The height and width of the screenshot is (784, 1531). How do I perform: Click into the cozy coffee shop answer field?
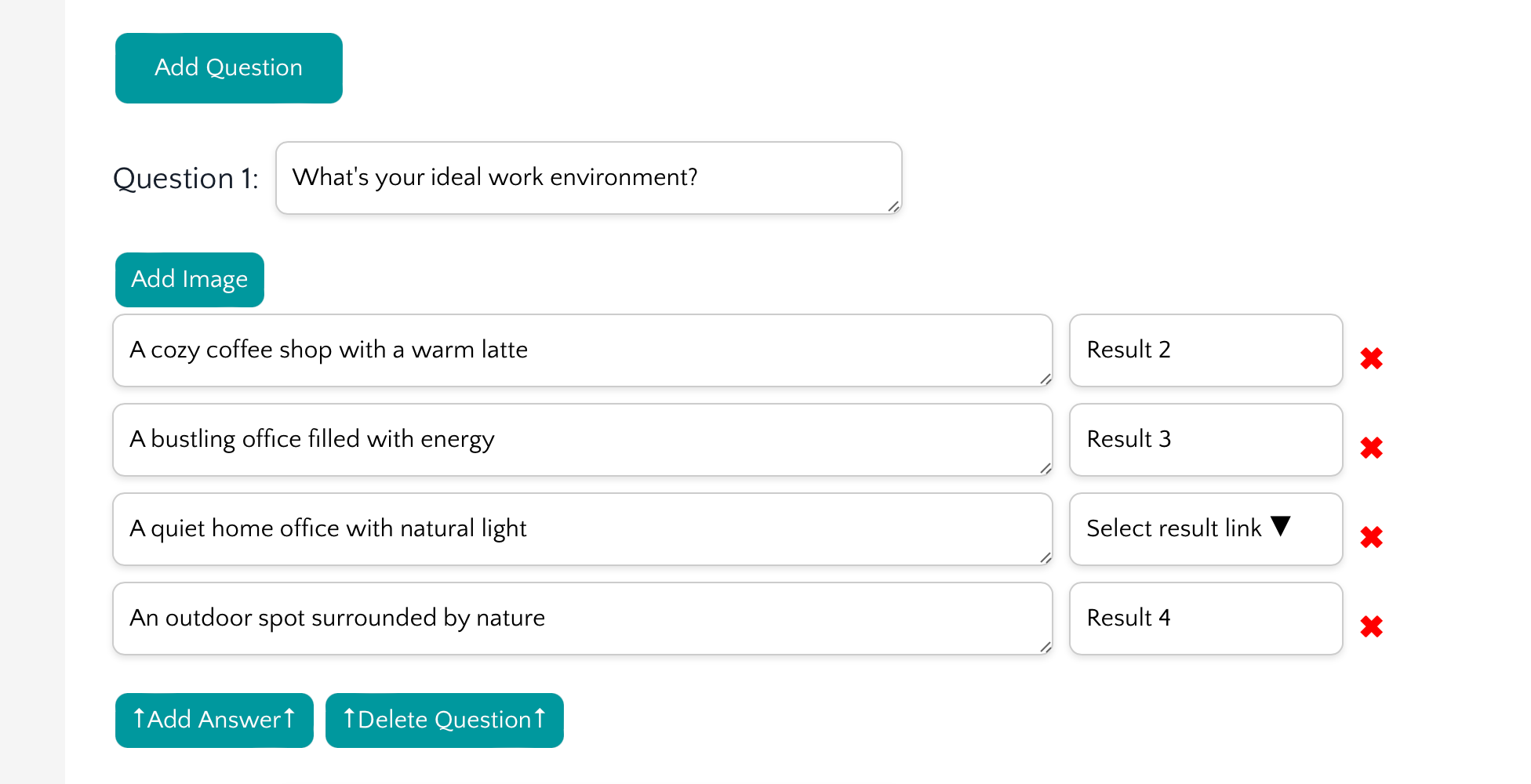pyautogui.click(x=582, y=350)
